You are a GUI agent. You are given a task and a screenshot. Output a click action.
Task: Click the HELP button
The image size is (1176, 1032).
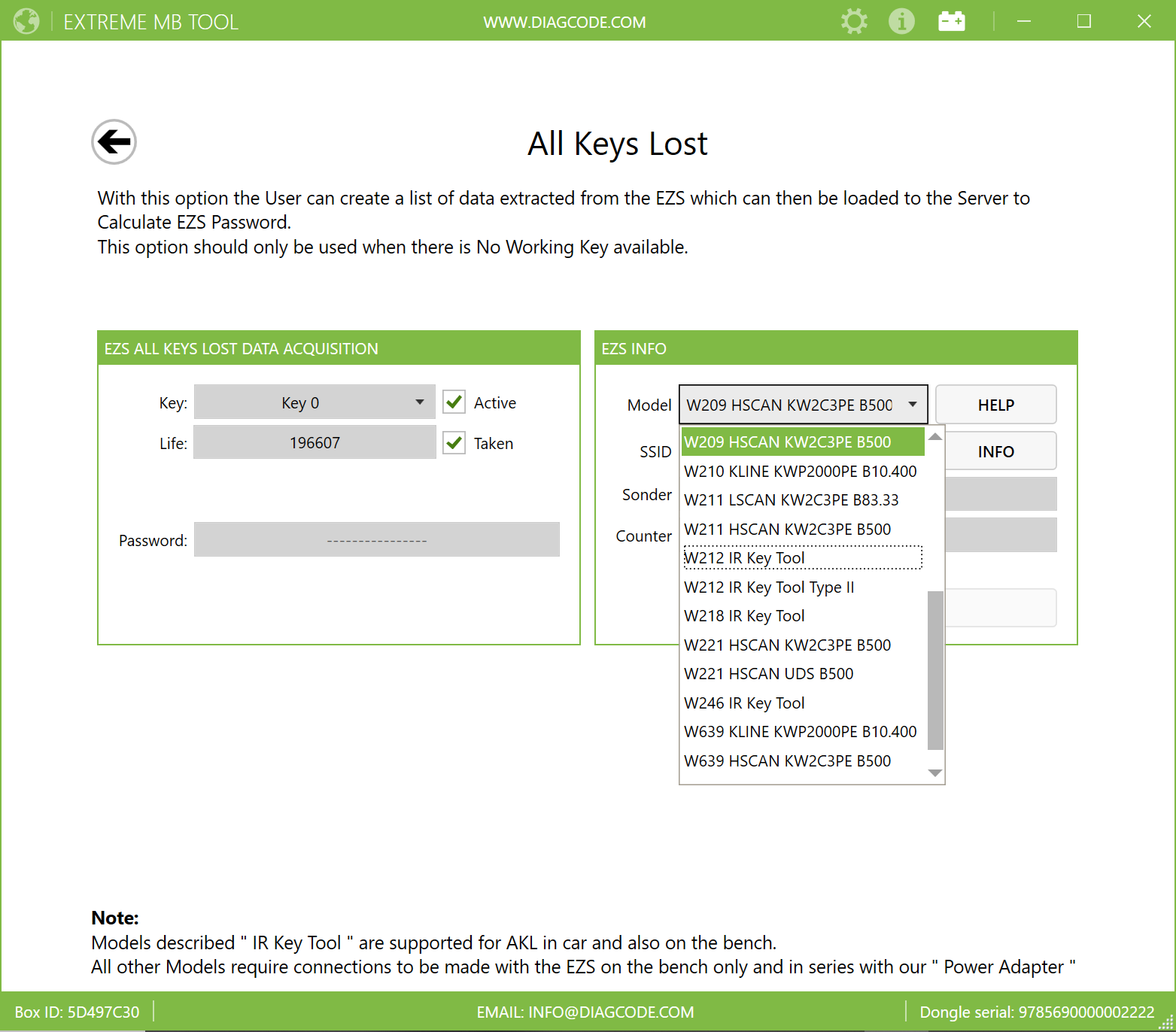tap(995, 405)
